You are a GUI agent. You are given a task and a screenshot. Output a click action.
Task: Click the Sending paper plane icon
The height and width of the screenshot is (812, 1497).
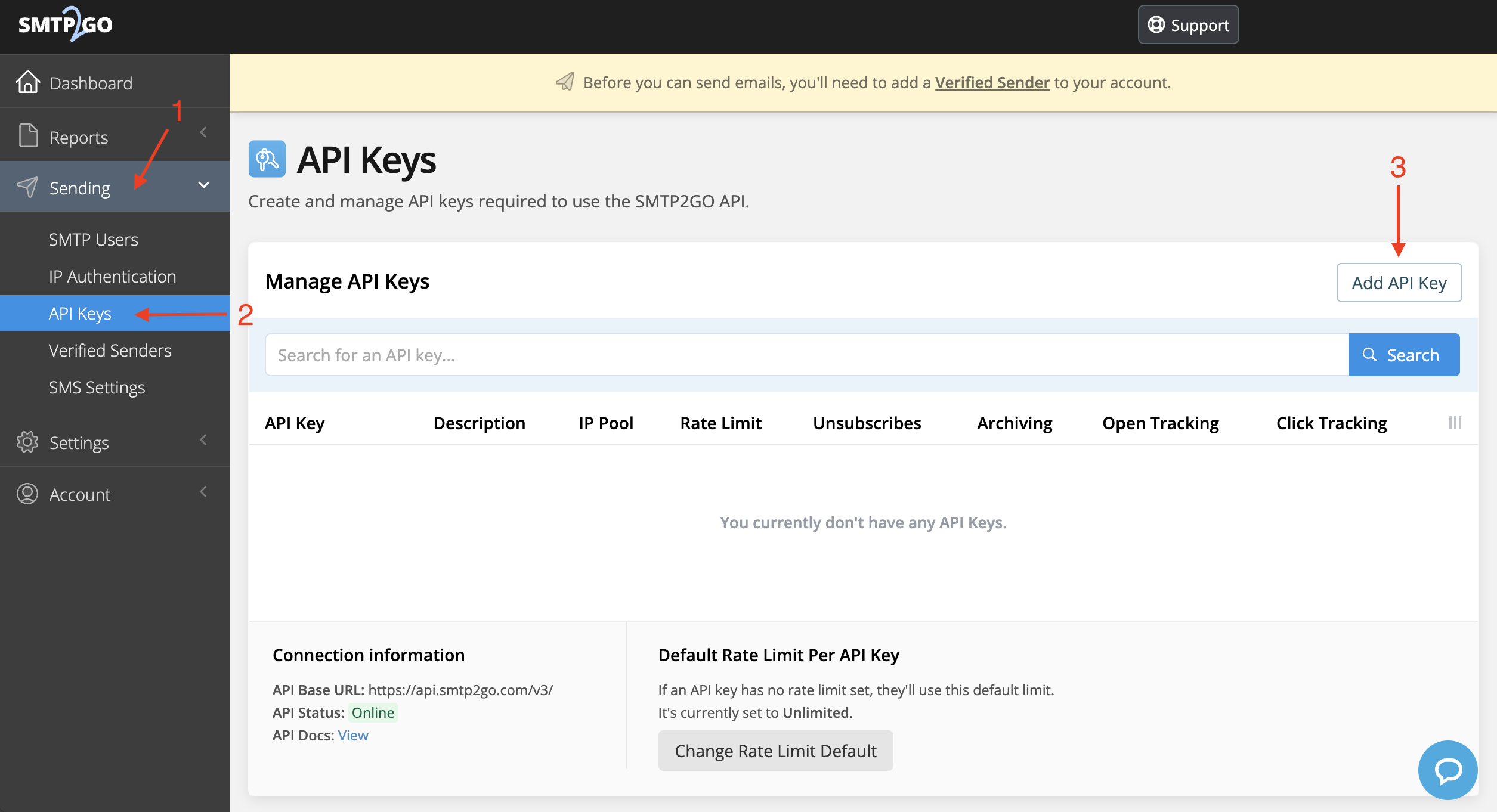27,187
